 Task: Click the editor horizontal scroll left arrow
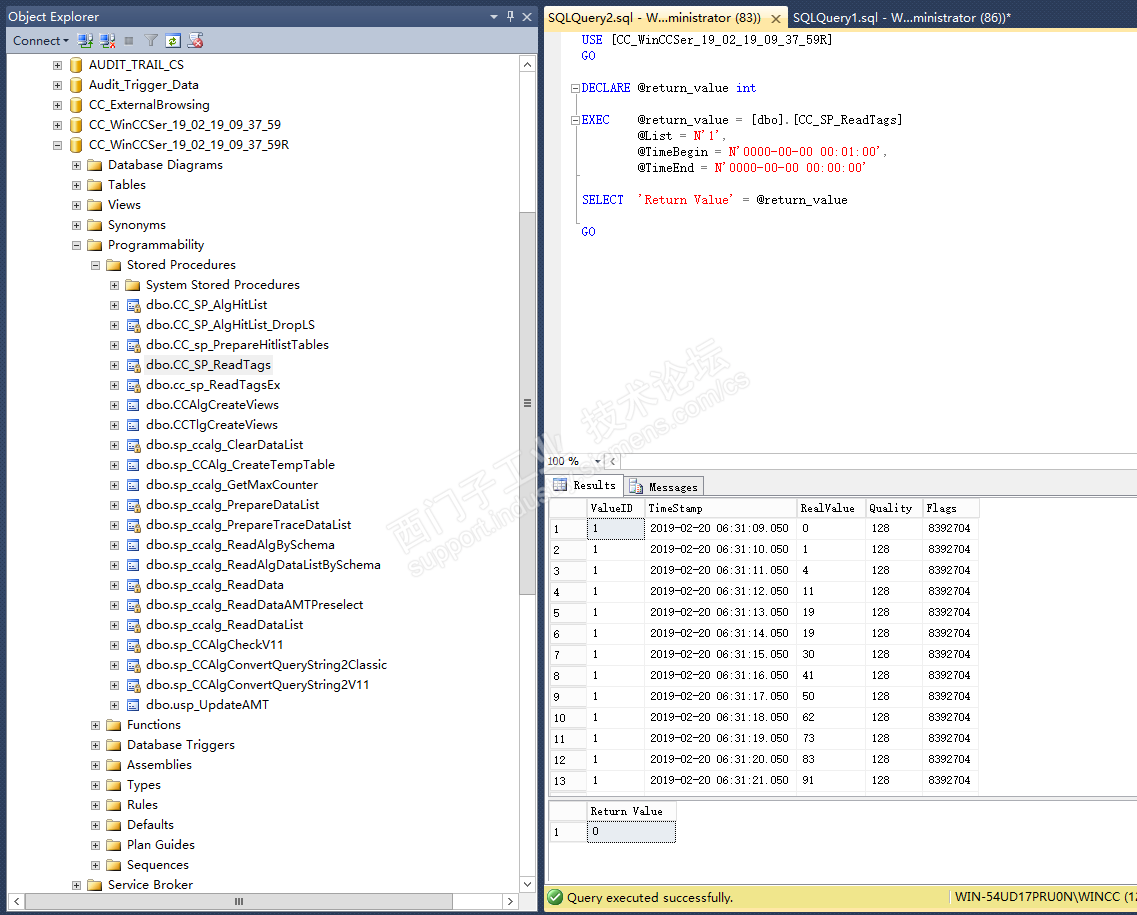coord(613,461)
